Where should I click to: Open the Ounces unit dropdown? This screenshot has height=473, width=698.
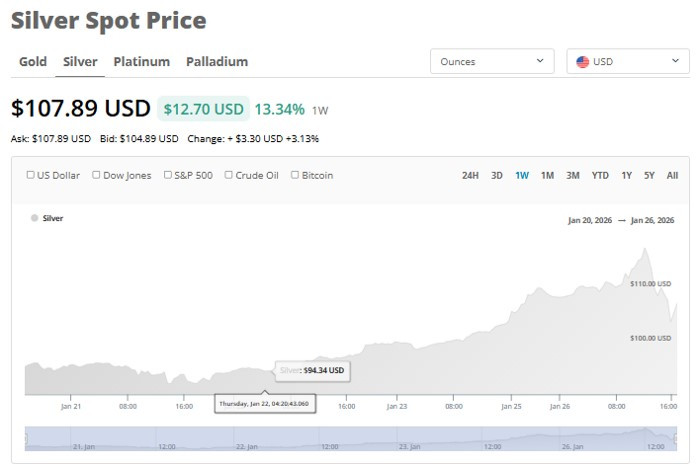point(492,62)
